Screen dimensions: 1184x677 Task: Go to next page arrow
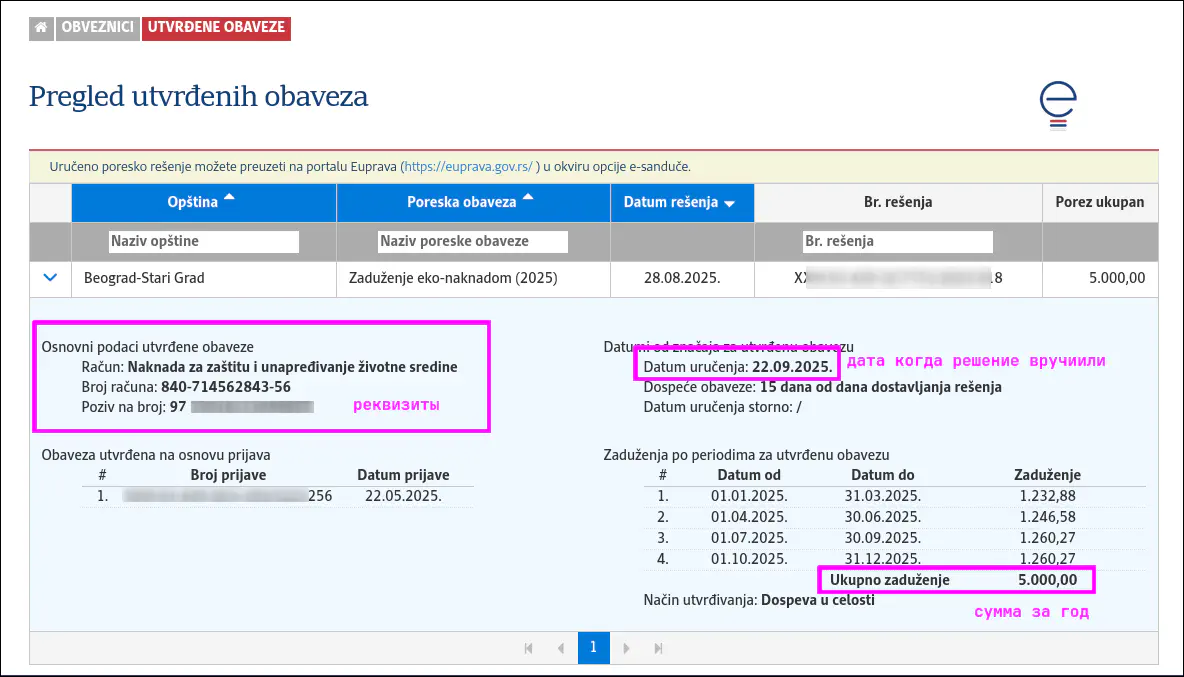626,648
